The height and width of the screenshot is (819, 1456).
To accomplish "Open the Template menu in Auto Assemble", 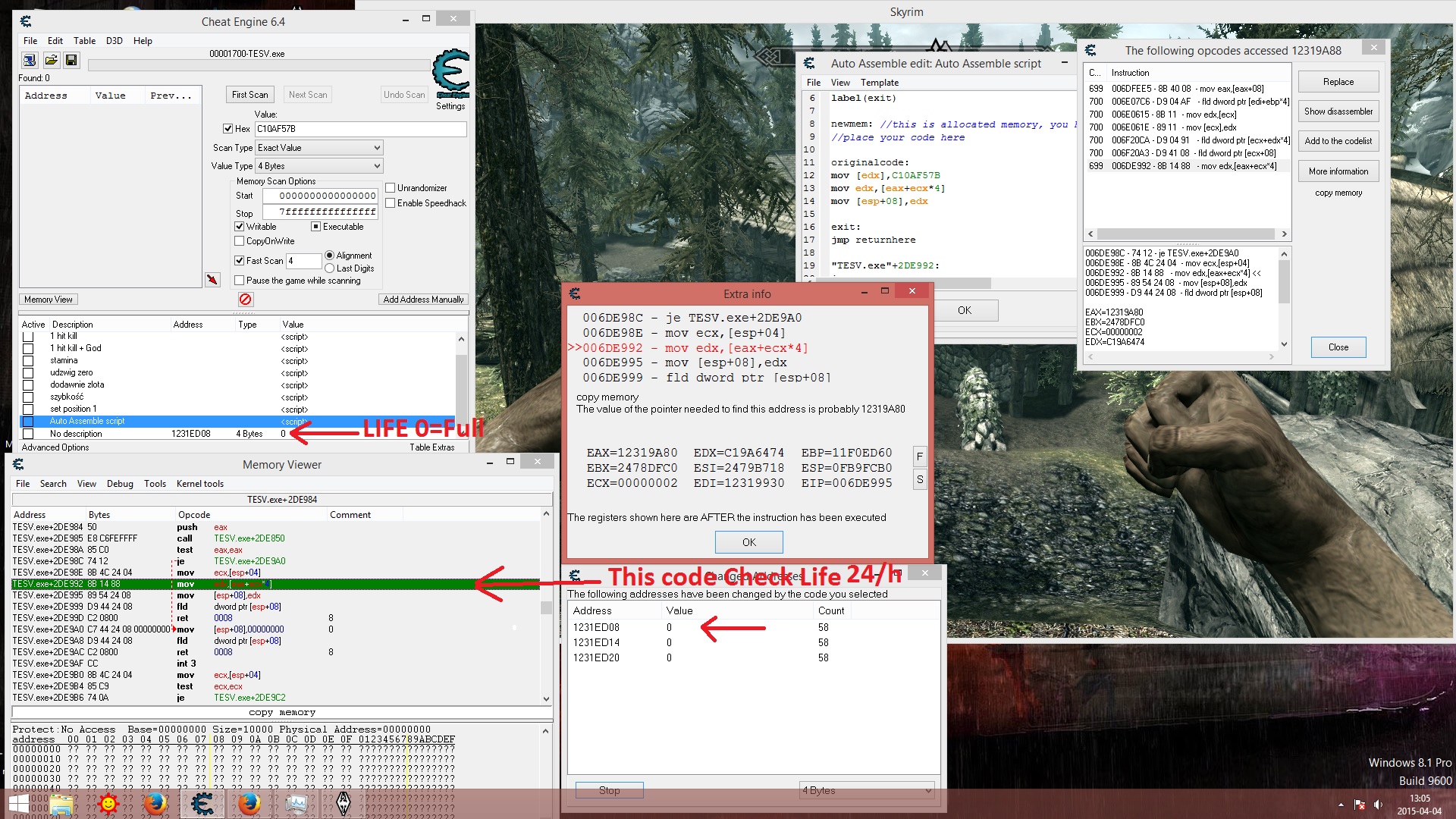I will [879, 83].
